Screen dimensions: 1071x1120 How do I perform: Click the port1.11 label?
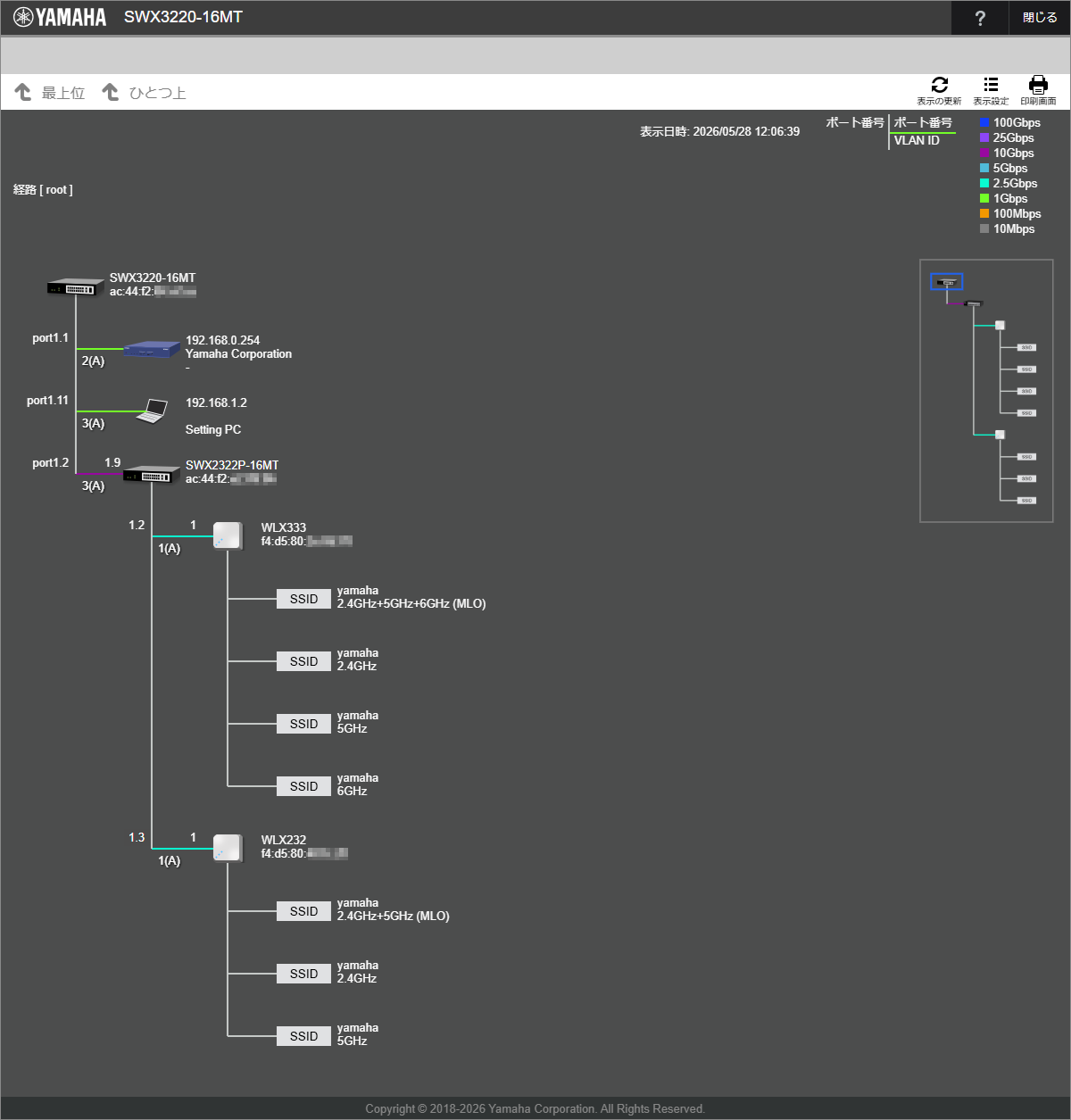tap(47, 400)
